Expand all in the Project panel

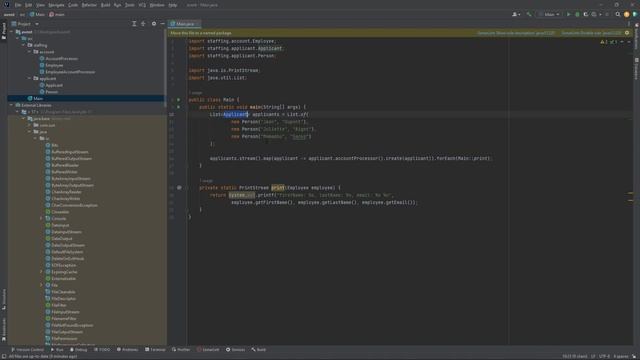click(x=134, y=24)
